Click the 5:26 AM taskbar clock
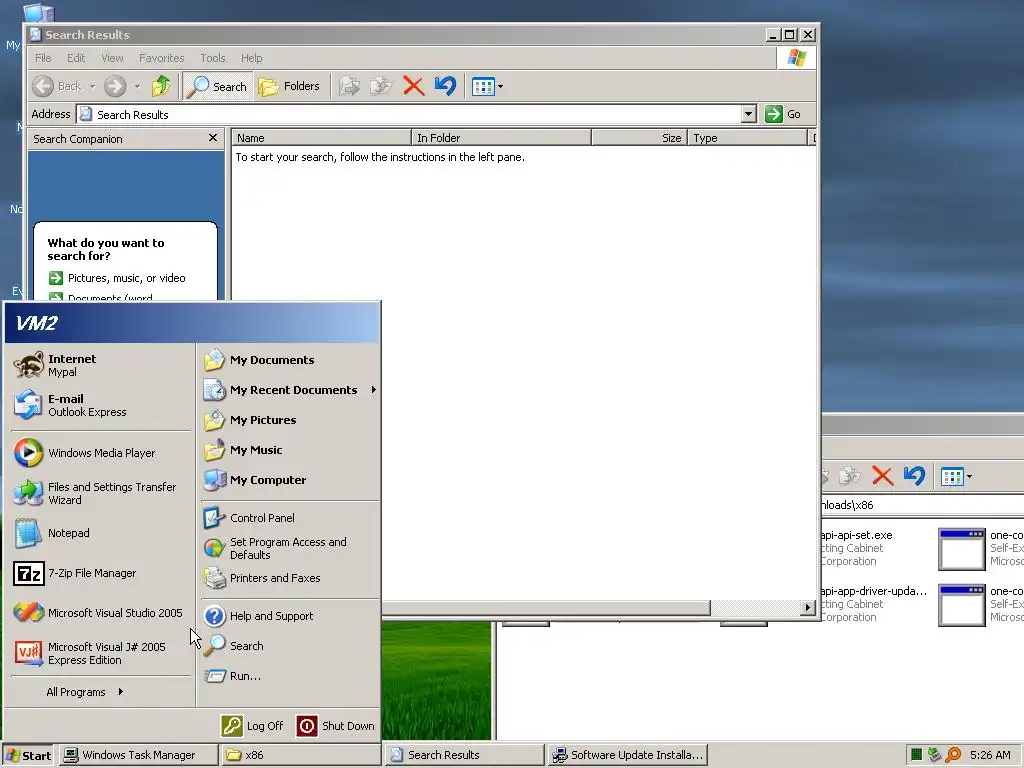1024x768 pixels. pyautogui.click(x=990, y=755)
